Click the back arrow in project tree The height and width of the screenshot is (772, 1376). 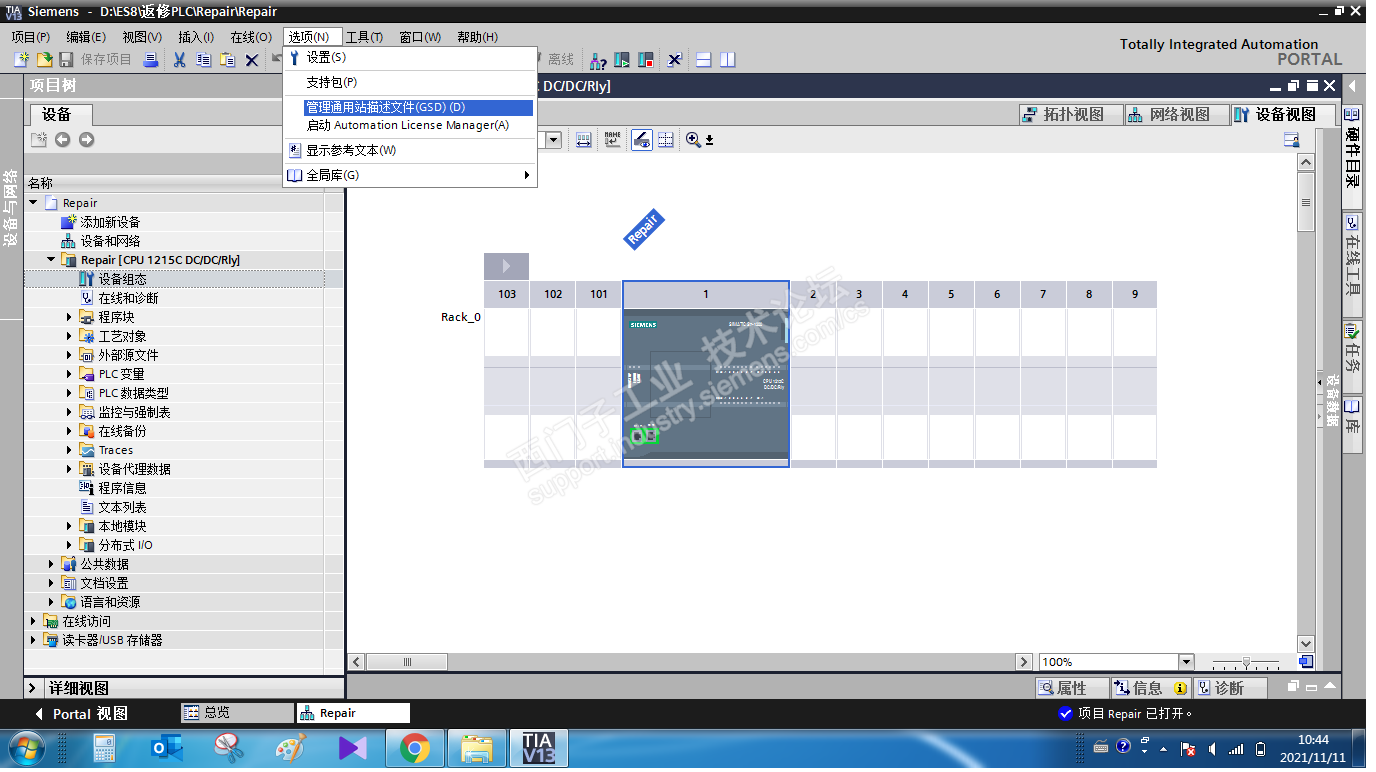[63, 140]
